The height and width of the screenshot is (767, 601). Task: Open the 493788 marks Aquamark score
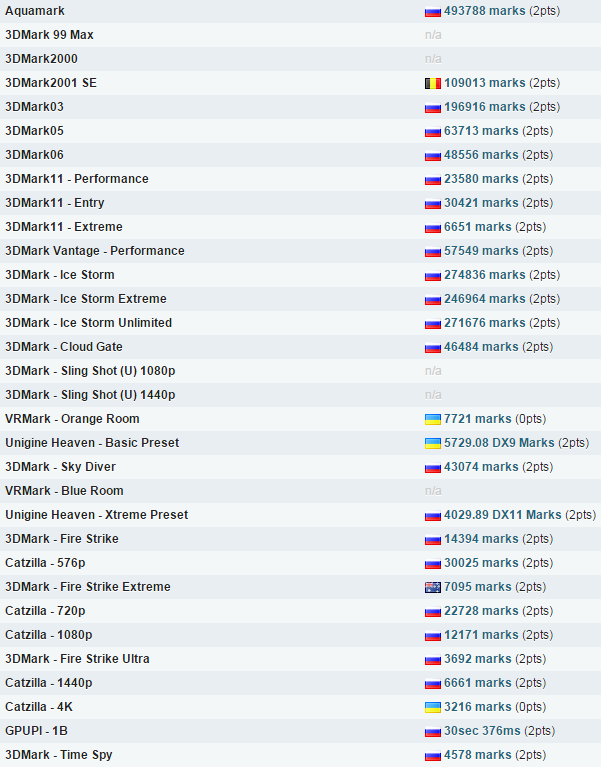[485, 11]
